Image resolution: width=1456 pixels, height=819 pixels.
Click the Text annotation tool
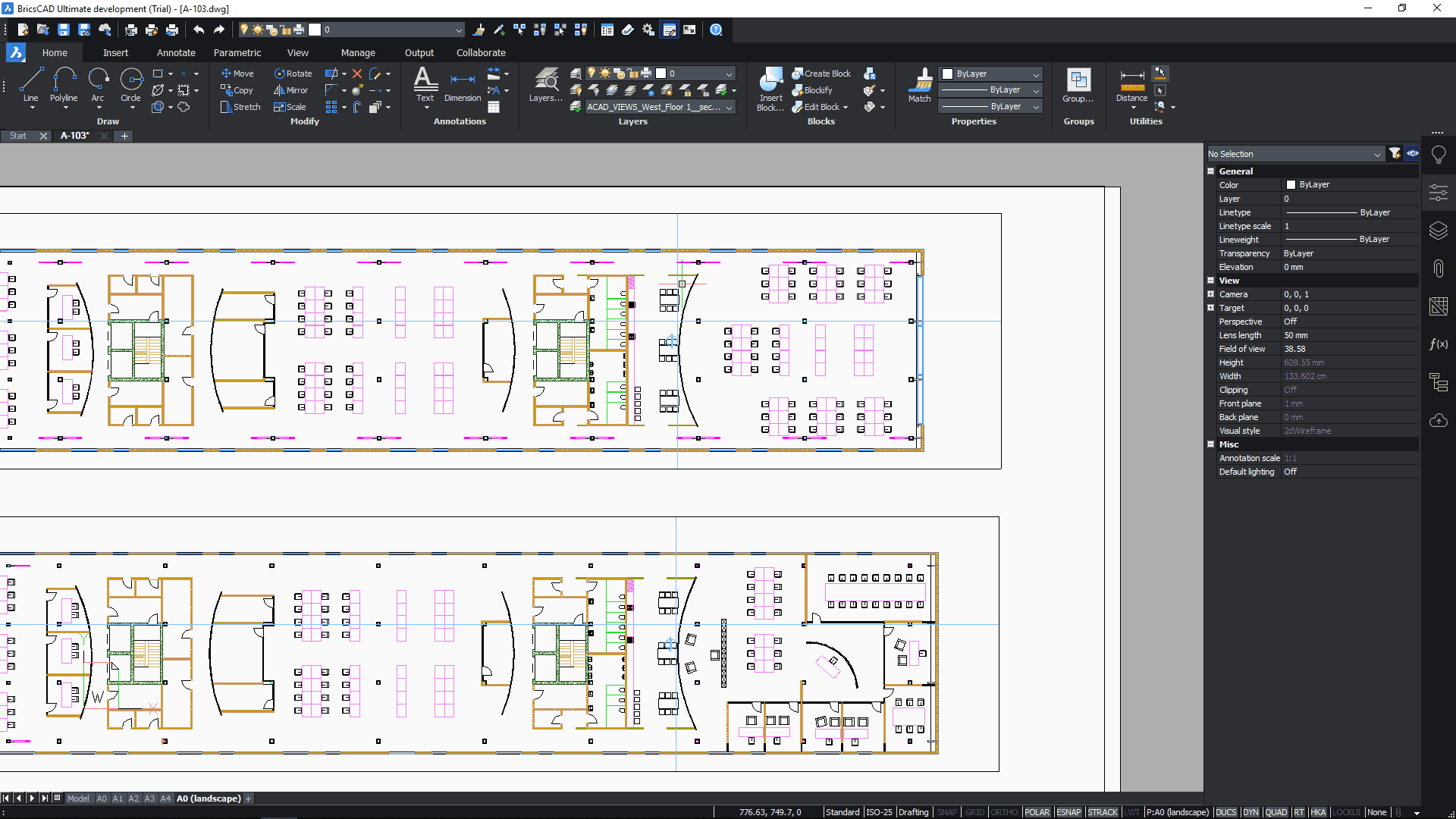[x=425, y=85]
